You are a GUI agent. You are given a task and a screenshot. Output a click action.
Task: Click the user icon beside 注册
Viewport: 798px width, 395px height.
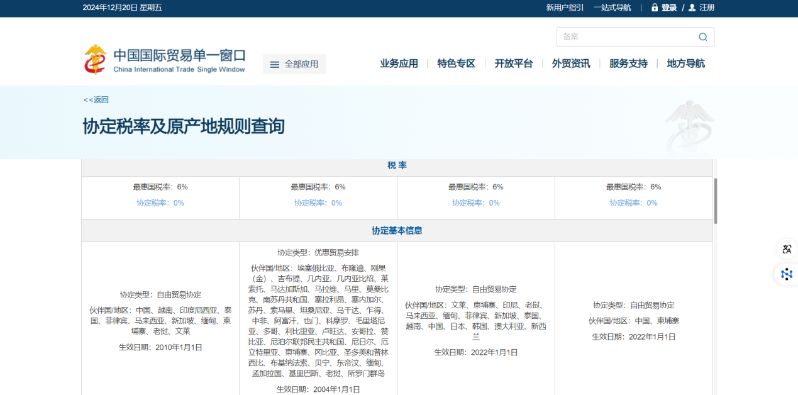(692, 8)
